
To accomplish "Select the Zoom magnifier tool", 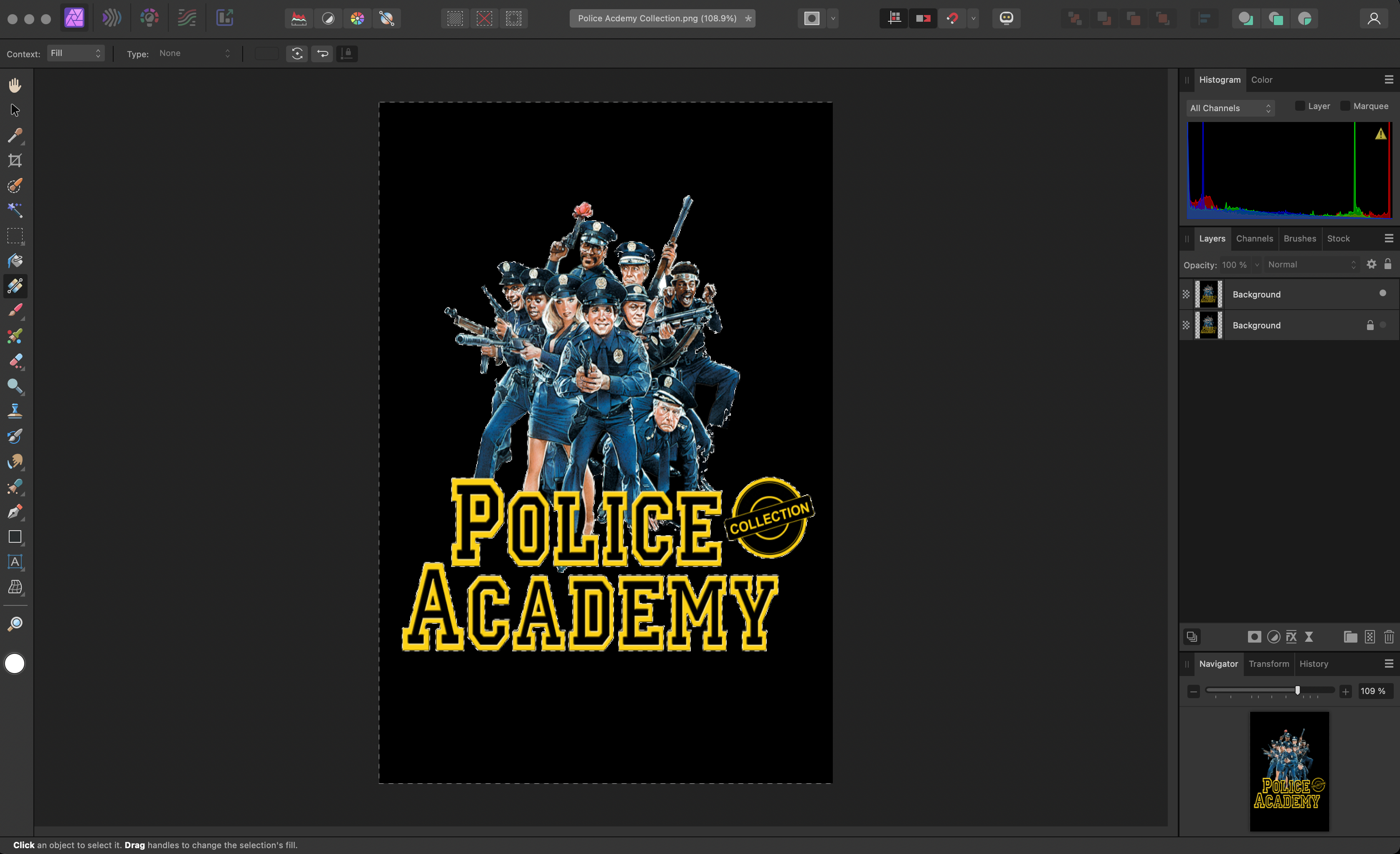I will click(15, 624).
